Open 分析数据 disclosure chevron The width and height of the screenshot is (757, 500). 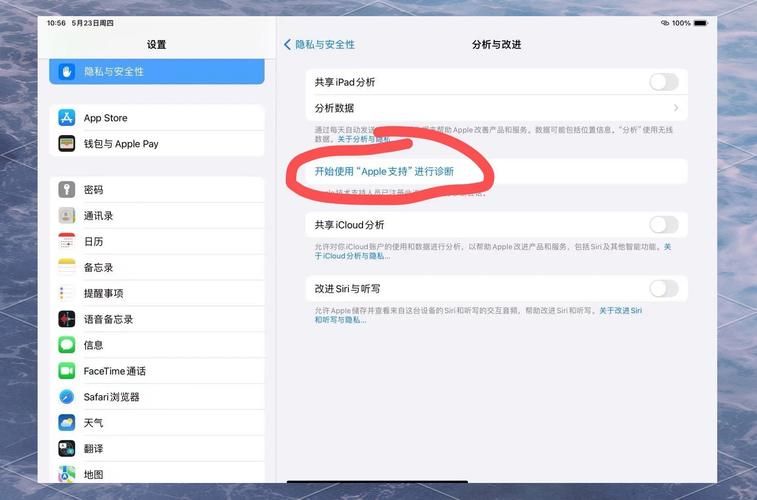676,108
